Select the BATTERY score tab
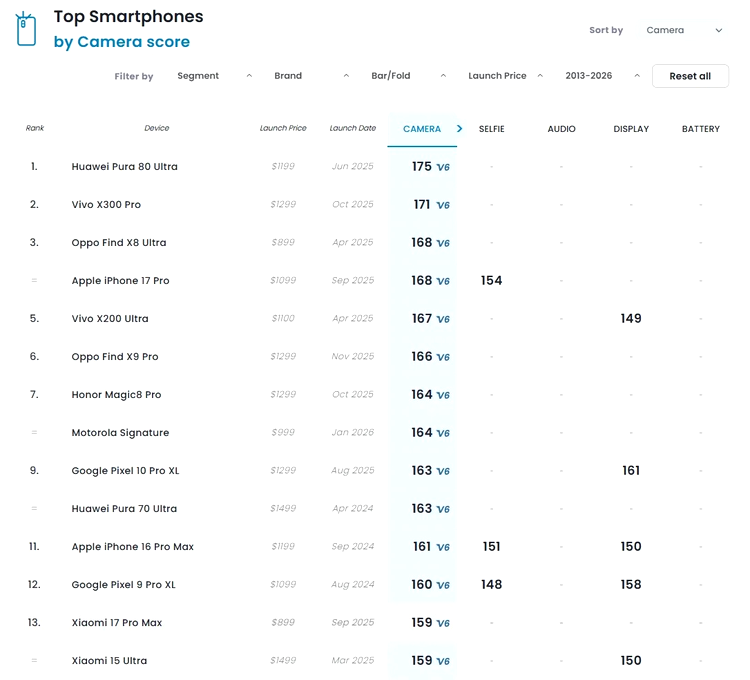This screenshot has width=750, height=680. point(700,129)
